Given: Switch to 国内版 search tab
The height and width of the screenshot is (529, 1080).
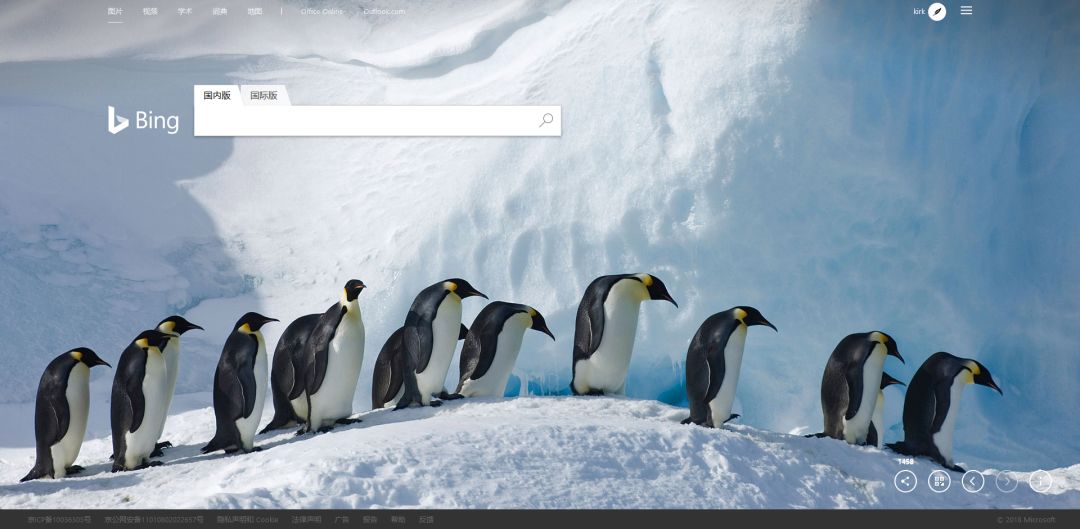Looking at the screenshot, I should pos(217,96).
